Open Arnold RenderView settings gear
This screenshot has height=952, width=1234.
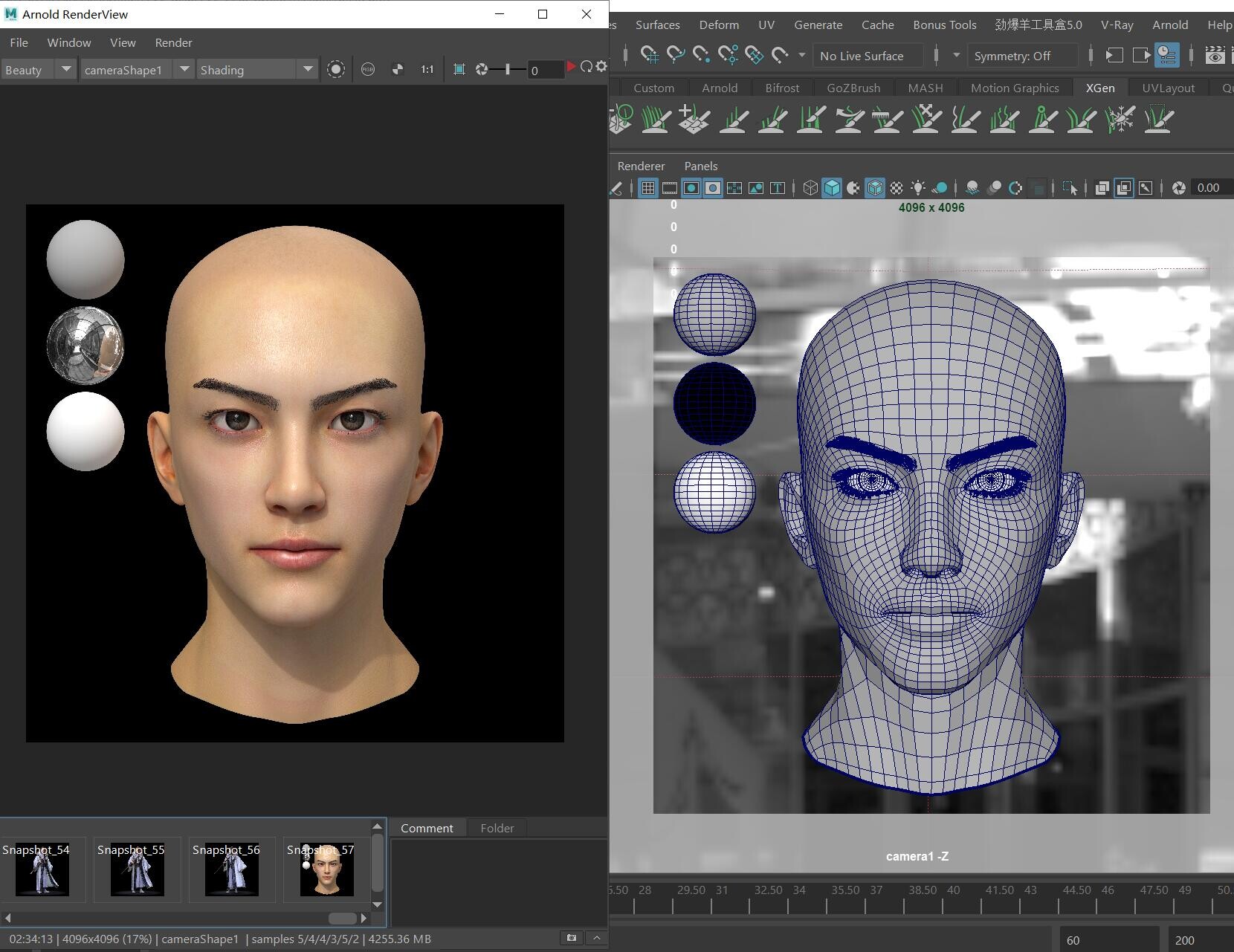(601, 67)
